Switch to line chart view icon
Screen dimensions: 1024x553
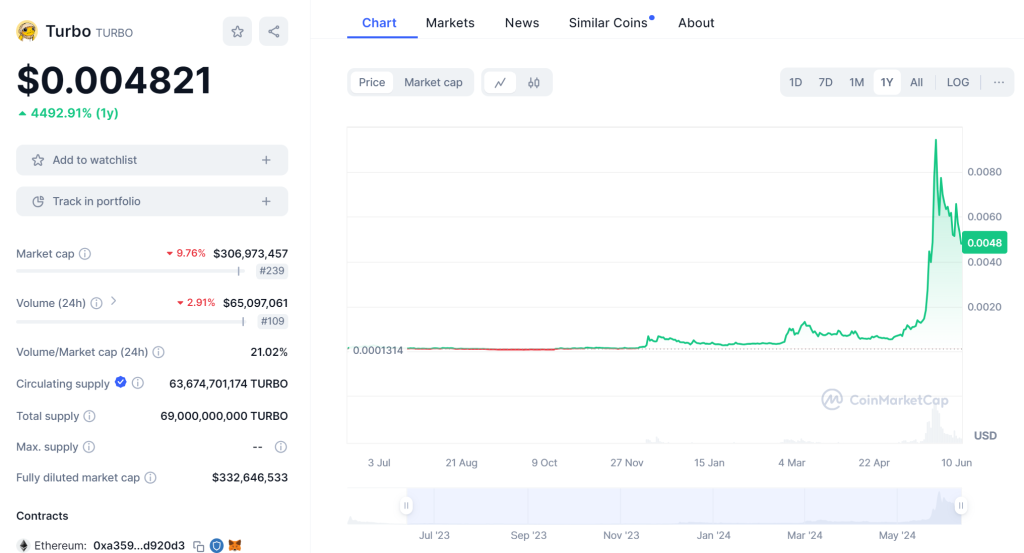(x=500, y=83)
